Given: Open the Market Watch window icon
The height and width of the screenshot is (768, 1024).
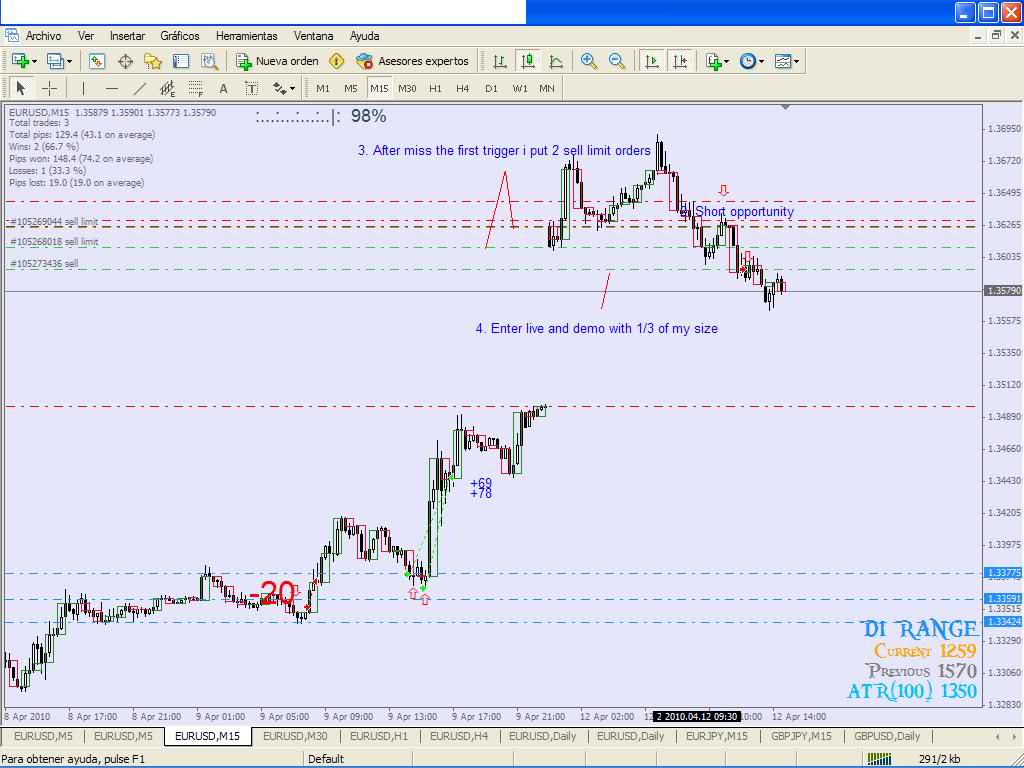Looking at the screenshot, I should tap(97, 61).
